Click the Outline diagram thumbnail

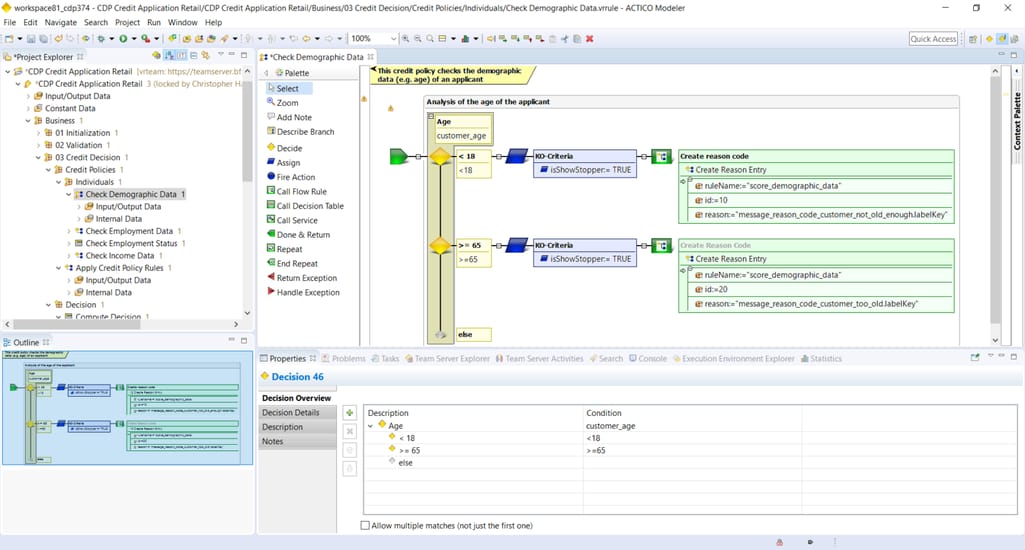[x=127, y=408]
